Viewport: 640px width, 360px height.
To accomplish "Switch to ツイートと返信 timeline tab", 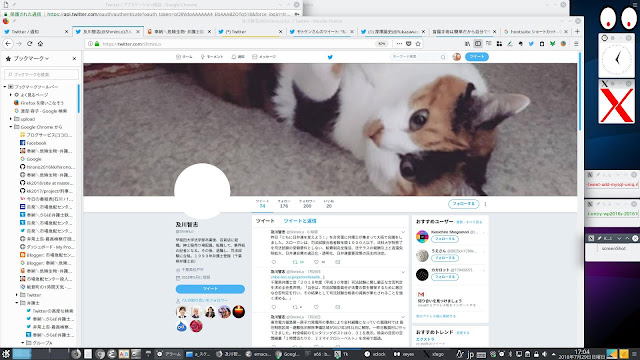I will pos(300,221).
